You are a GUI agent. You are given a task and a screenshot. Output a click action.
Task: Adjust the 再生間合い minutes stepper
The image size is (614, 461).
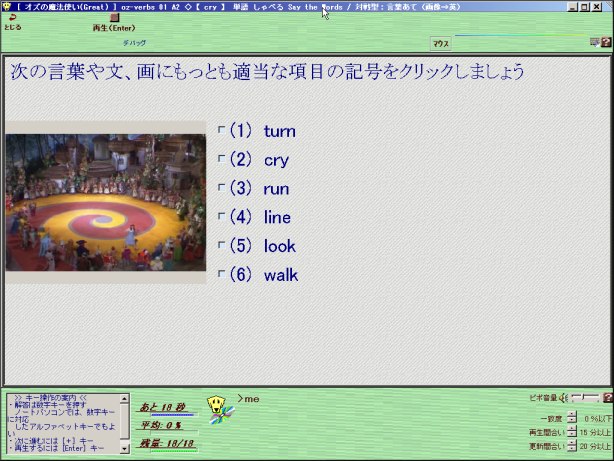click(x=572, y=432)
